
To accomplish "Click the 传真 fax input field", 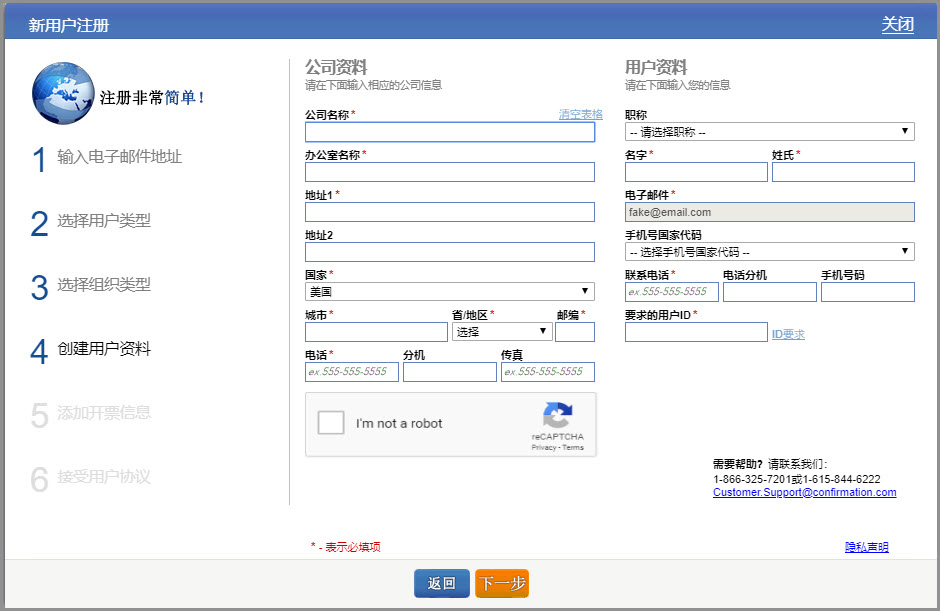I will (549, 371).
